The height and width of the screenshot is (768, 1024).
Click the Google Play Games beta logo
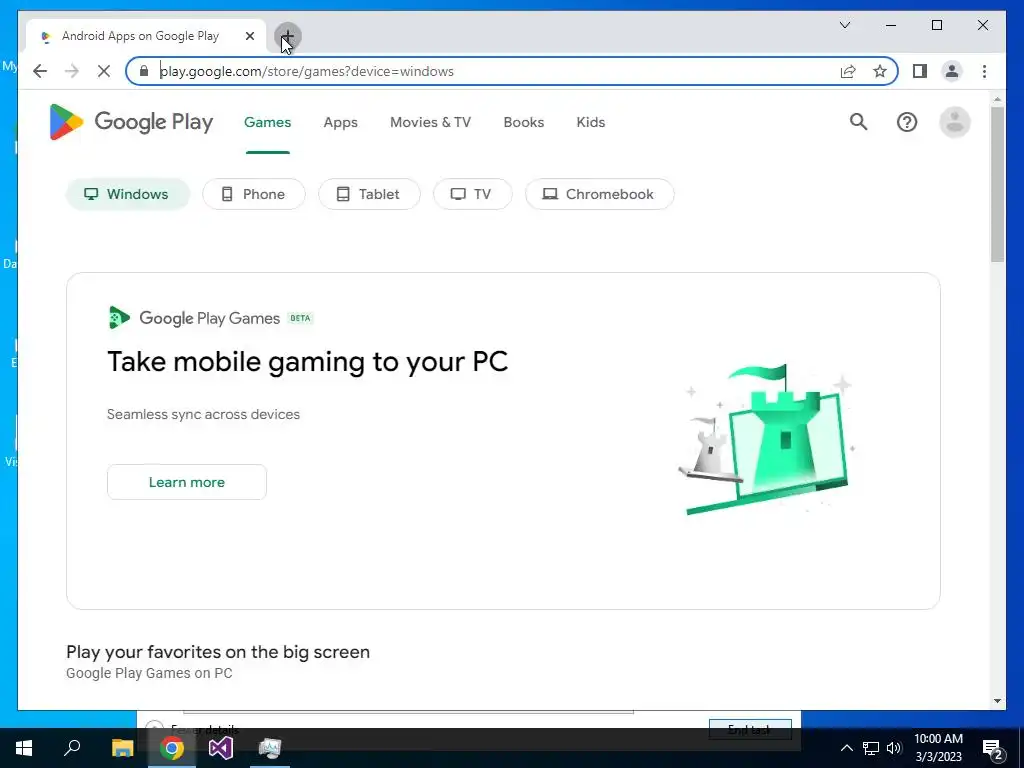coord(210,318)
